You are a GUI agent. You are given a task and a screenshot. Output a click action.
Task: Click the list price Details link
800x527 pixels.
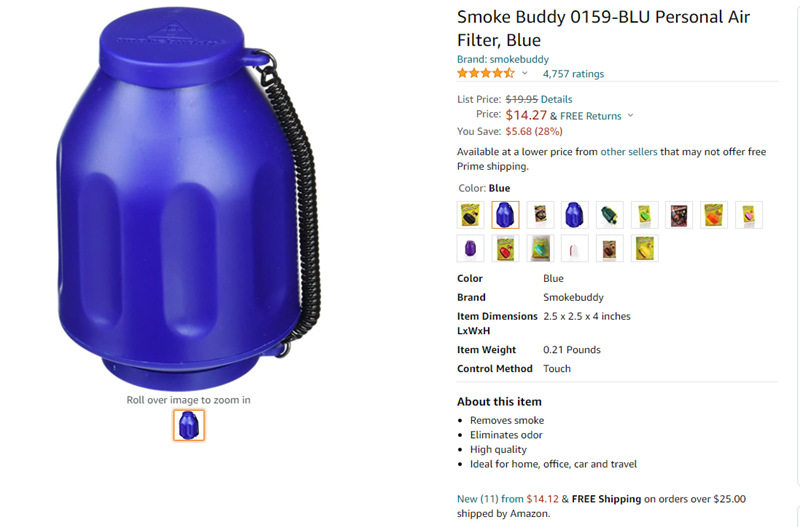pos(556,99)
